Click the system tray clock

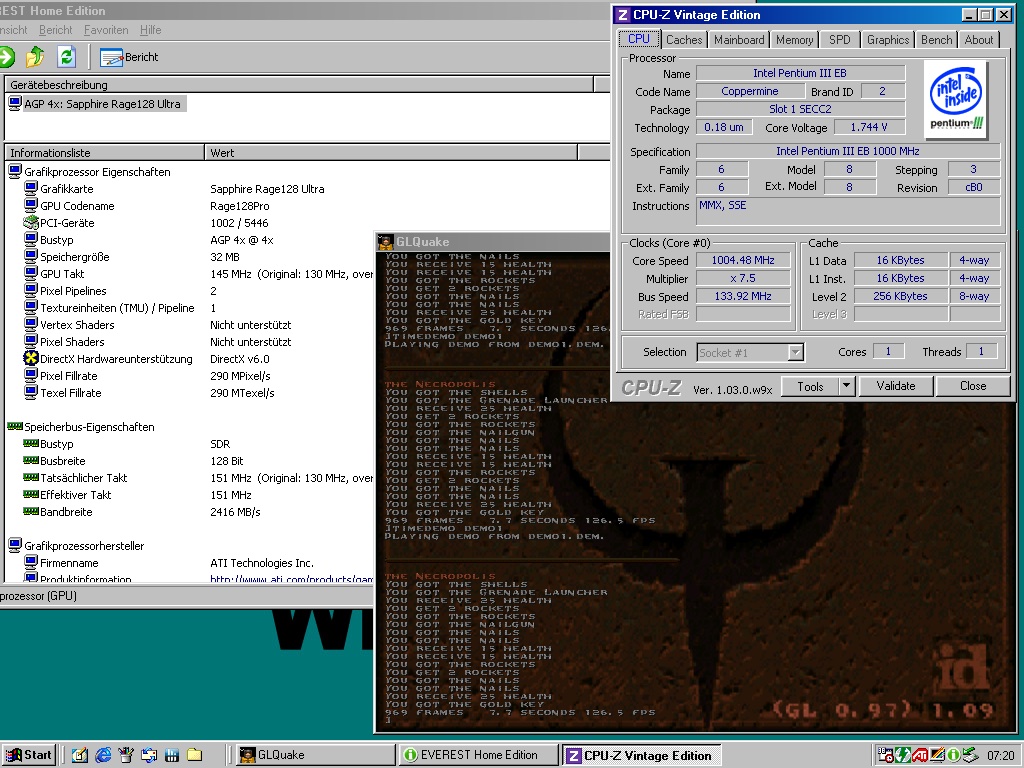click(x=1001, y=756)
